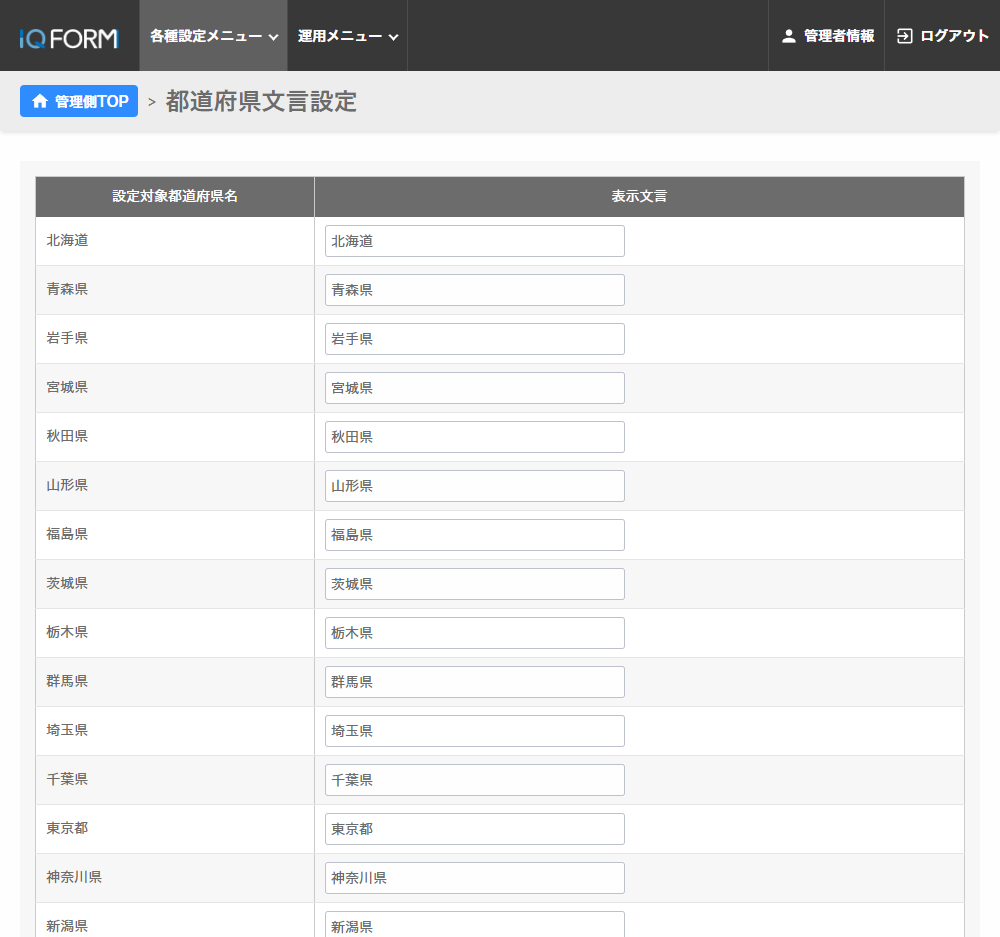Screen dimensions: 1000x937
Task: Click the 埼玉県 input field
Action: [474, 731]
